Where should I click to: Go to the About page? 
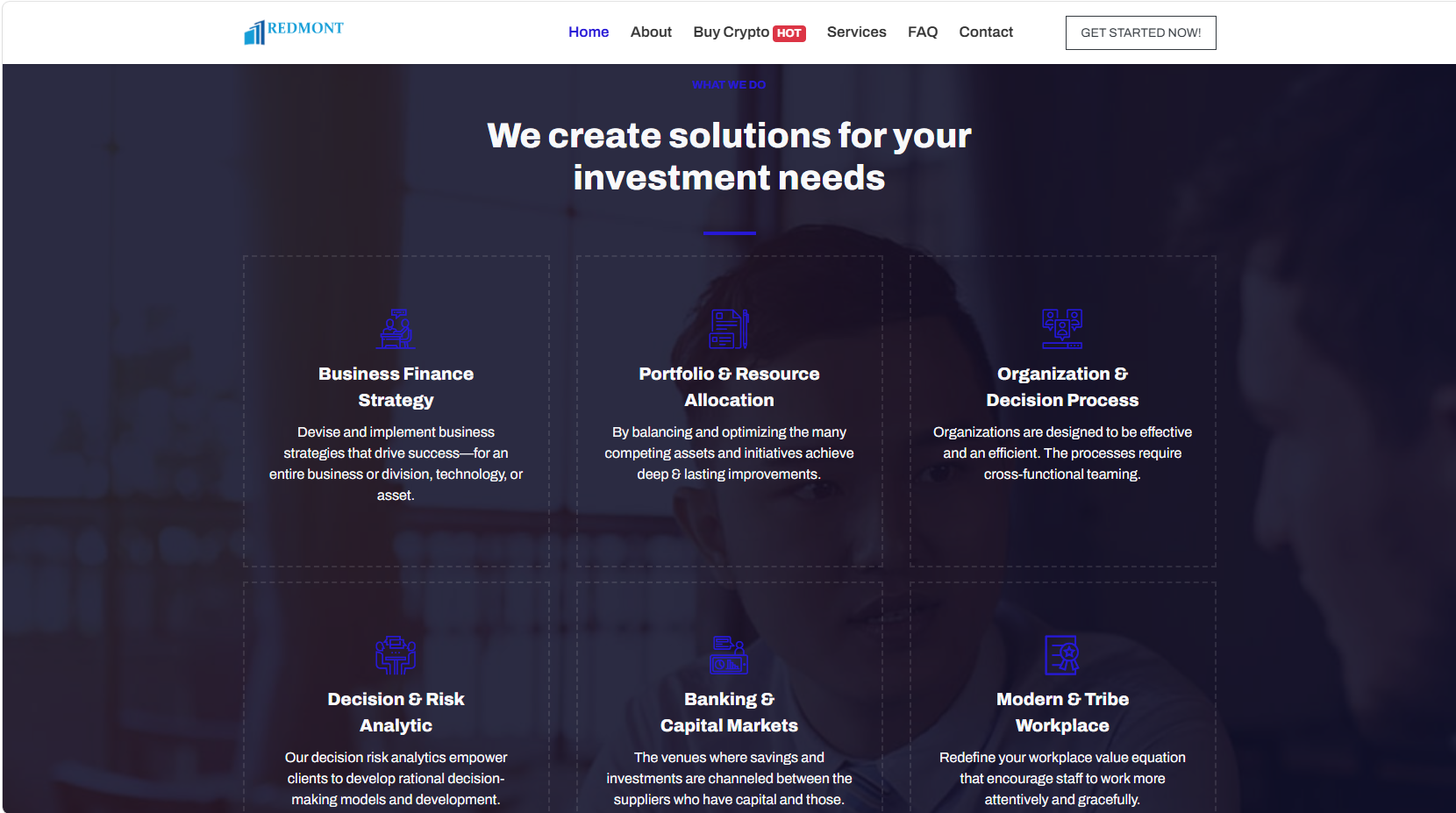tap(651, 32)
